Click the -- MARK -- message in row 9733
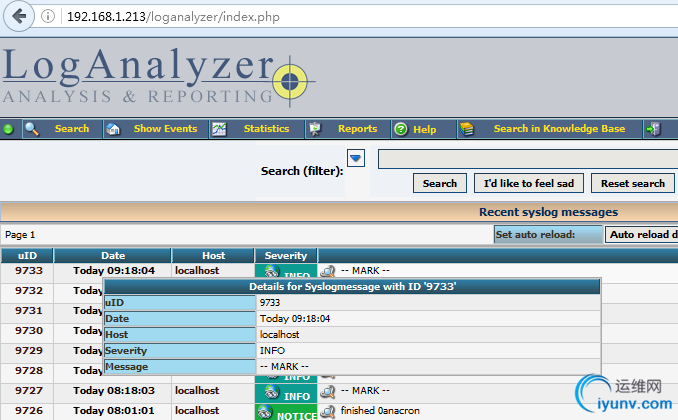This screenshot has width=678, height=420. pyautogui.click(x=365, y=271)
